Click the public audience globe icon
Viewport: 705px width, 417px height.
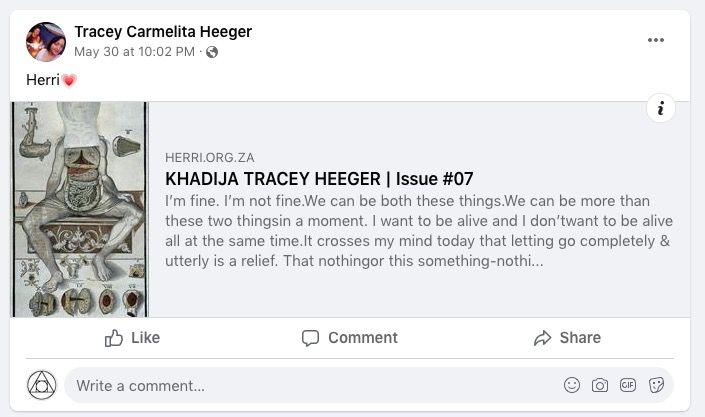(212, 52)
